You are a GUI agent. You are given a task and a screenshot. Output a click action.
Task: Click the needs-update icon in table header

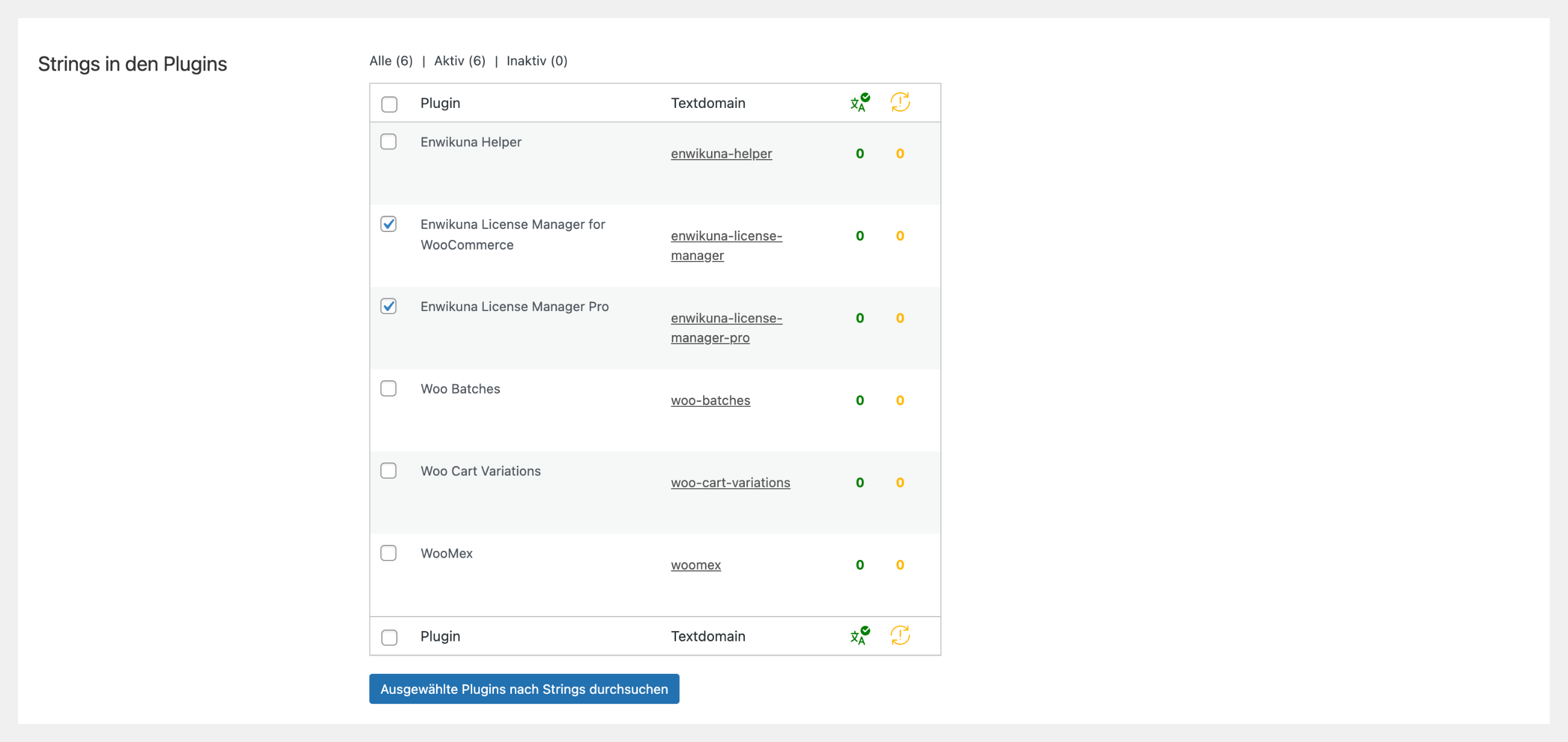tap(900, 102)
